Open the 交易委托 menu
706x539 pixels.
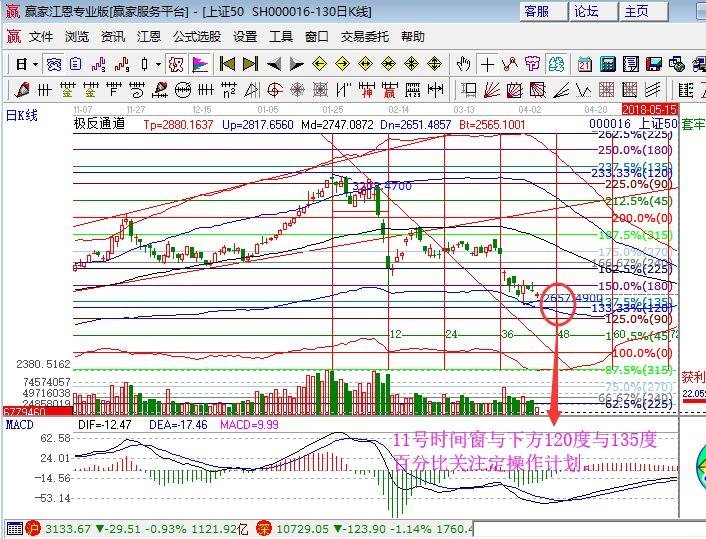(x=365, y=36)
